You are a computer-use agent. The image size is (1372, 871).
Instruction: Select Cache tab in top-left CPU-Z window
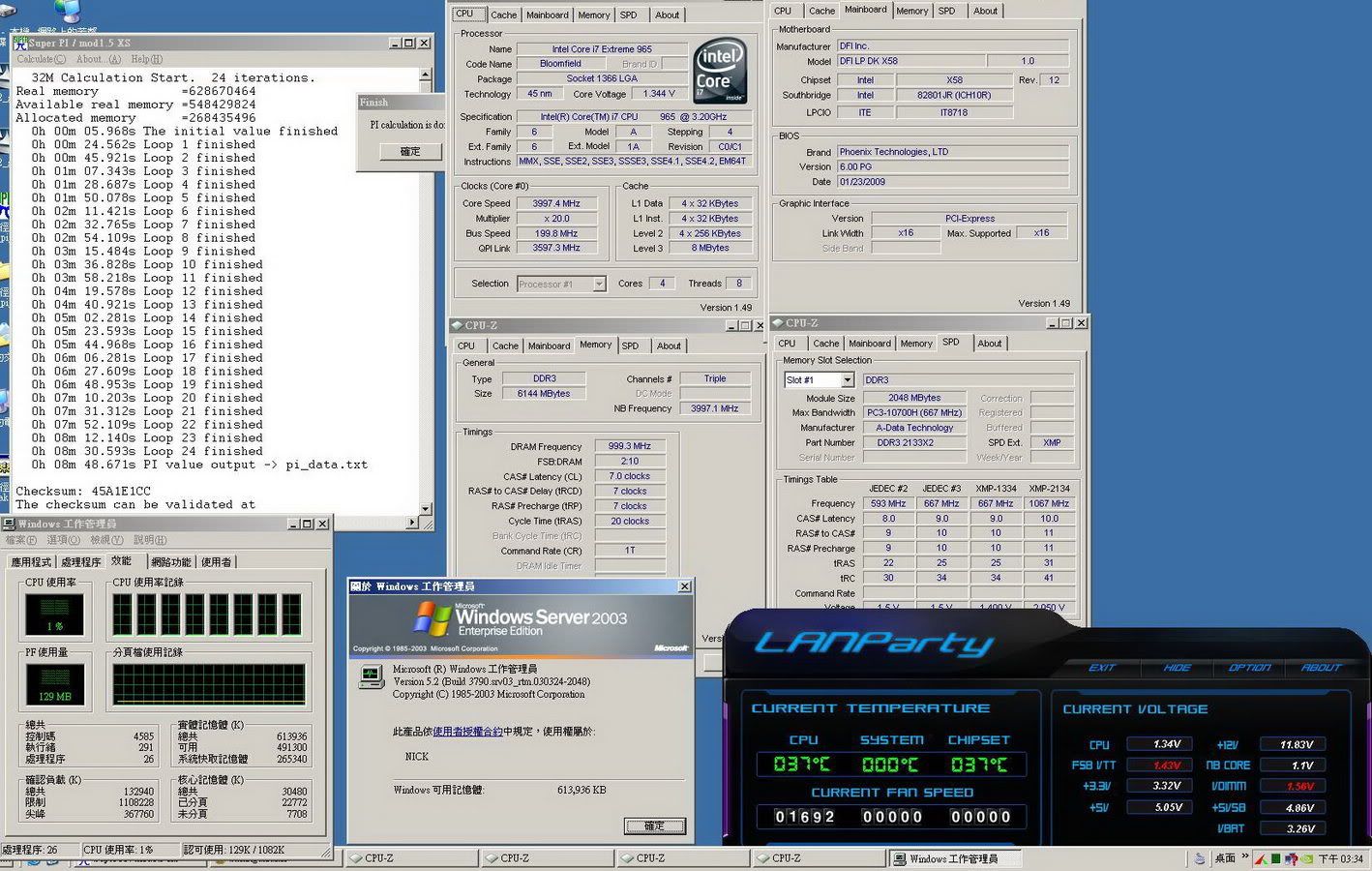(x=503, y=15)
